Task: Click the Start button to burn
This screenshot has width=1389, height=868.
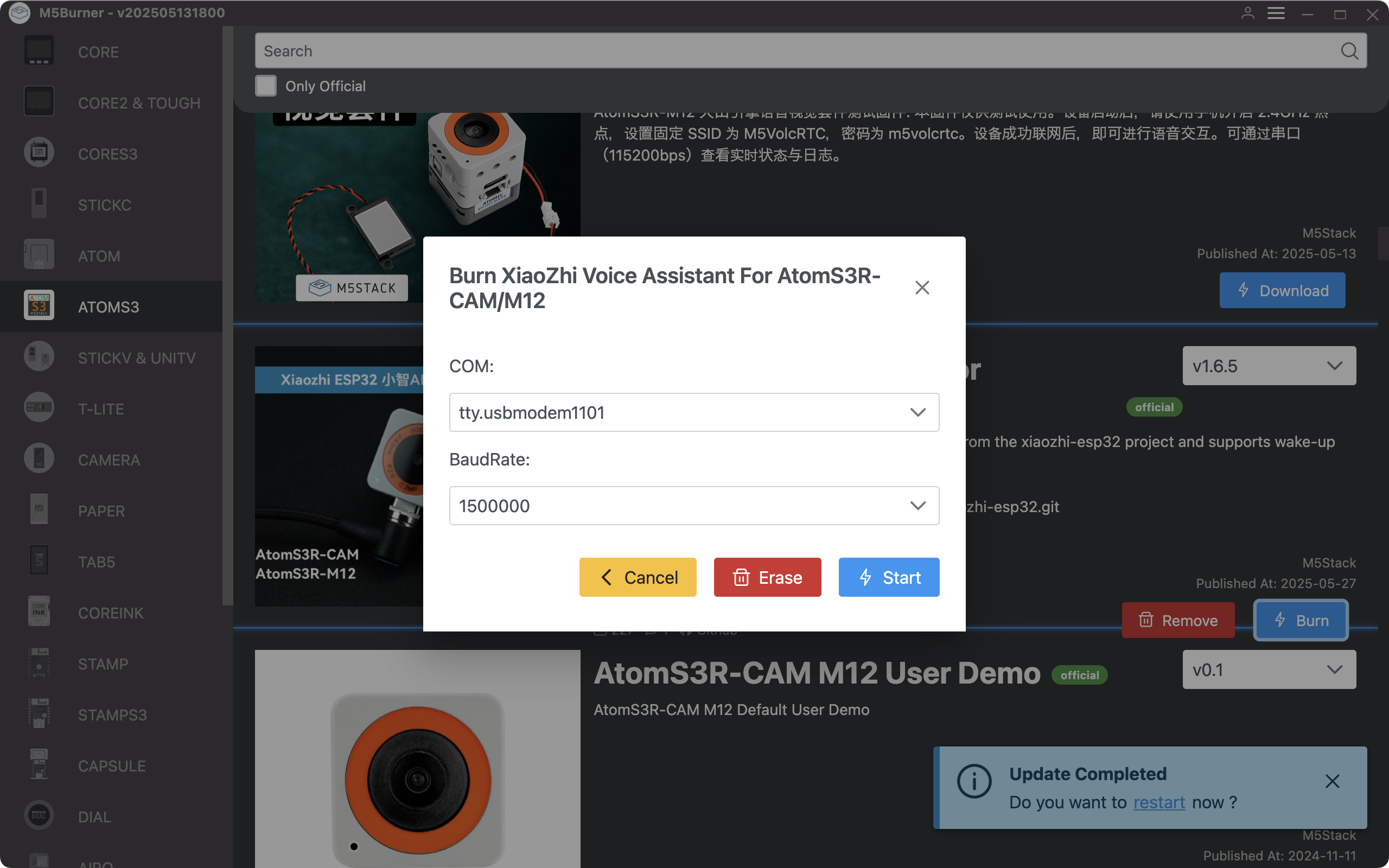Action: [889, 577]
